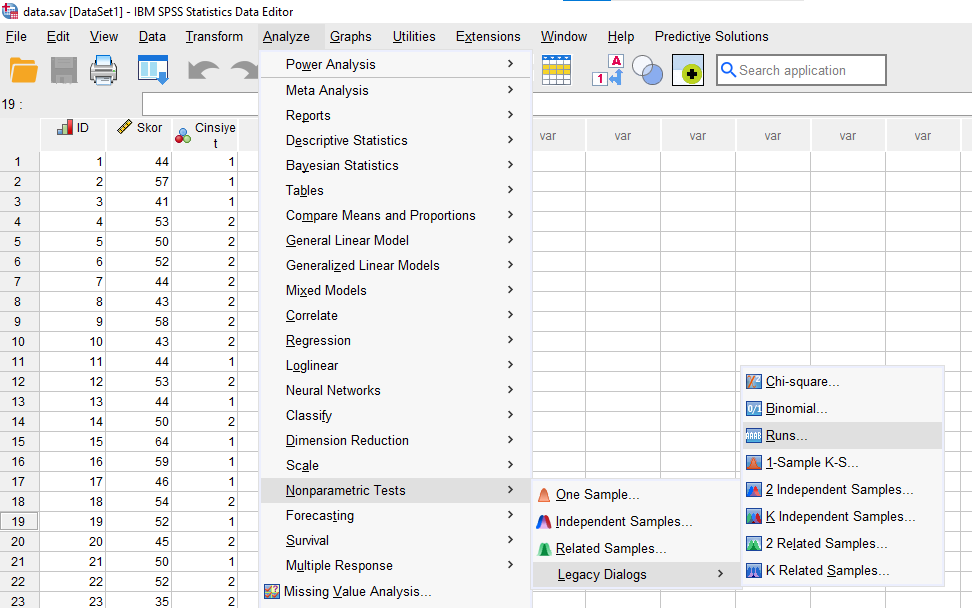Open 1-Sample K-S test

click(811, 463)
